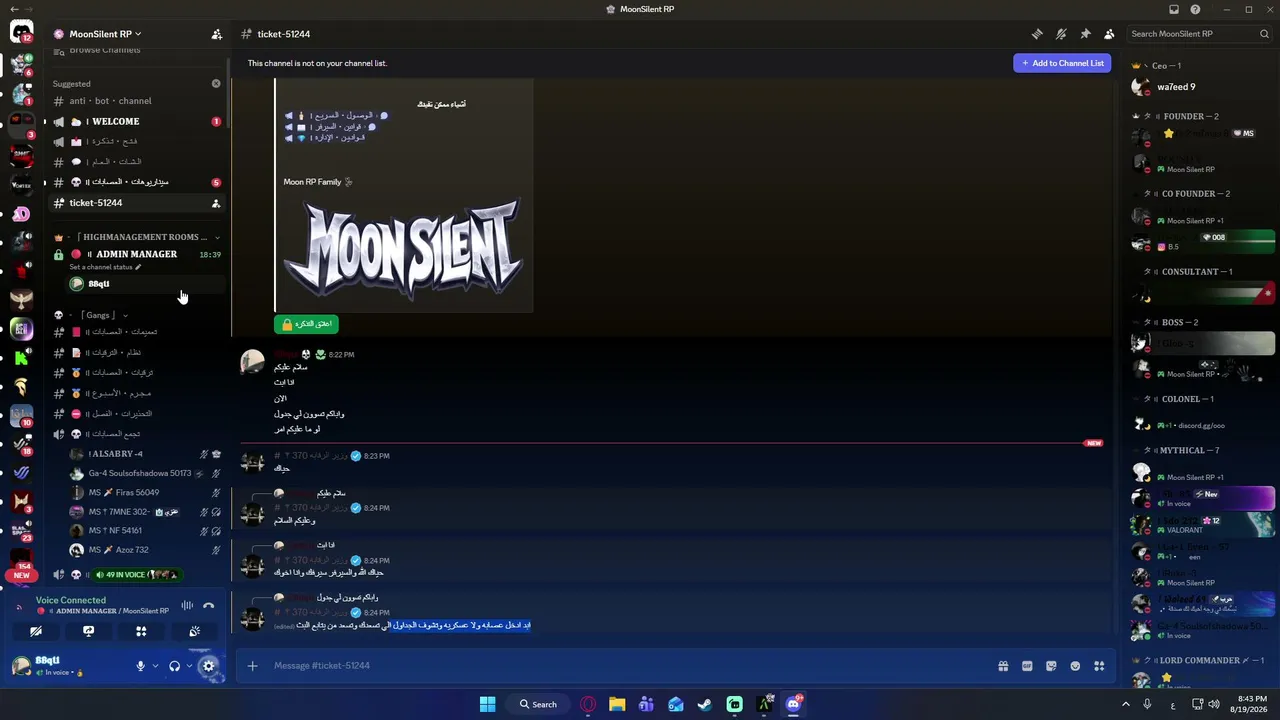Open MoonSilent RP server dropdown menu
Viewport: 1280px width, 720px height.
click(105, 34)
